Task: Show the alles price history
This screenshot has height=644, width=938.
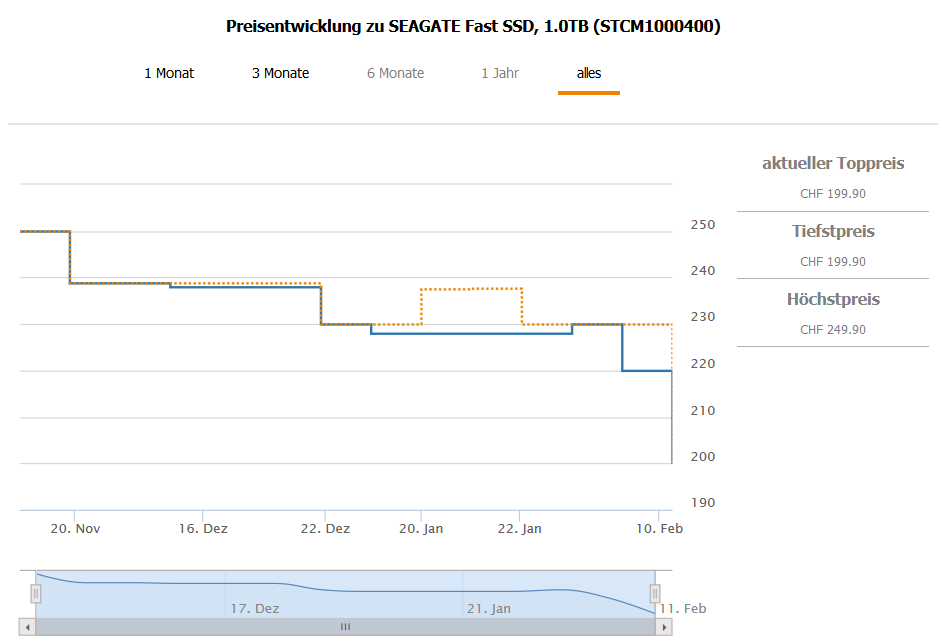Action: pos(589,73)
